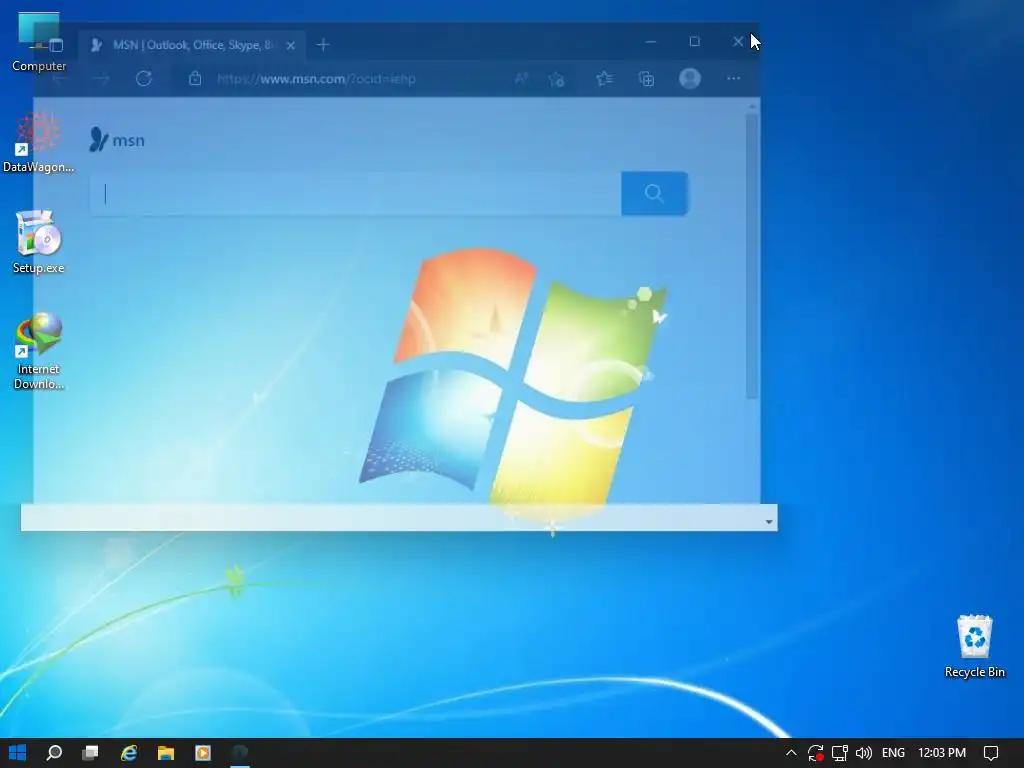Open the notification Action Center
1024x768 pixels.
(991, 753)
